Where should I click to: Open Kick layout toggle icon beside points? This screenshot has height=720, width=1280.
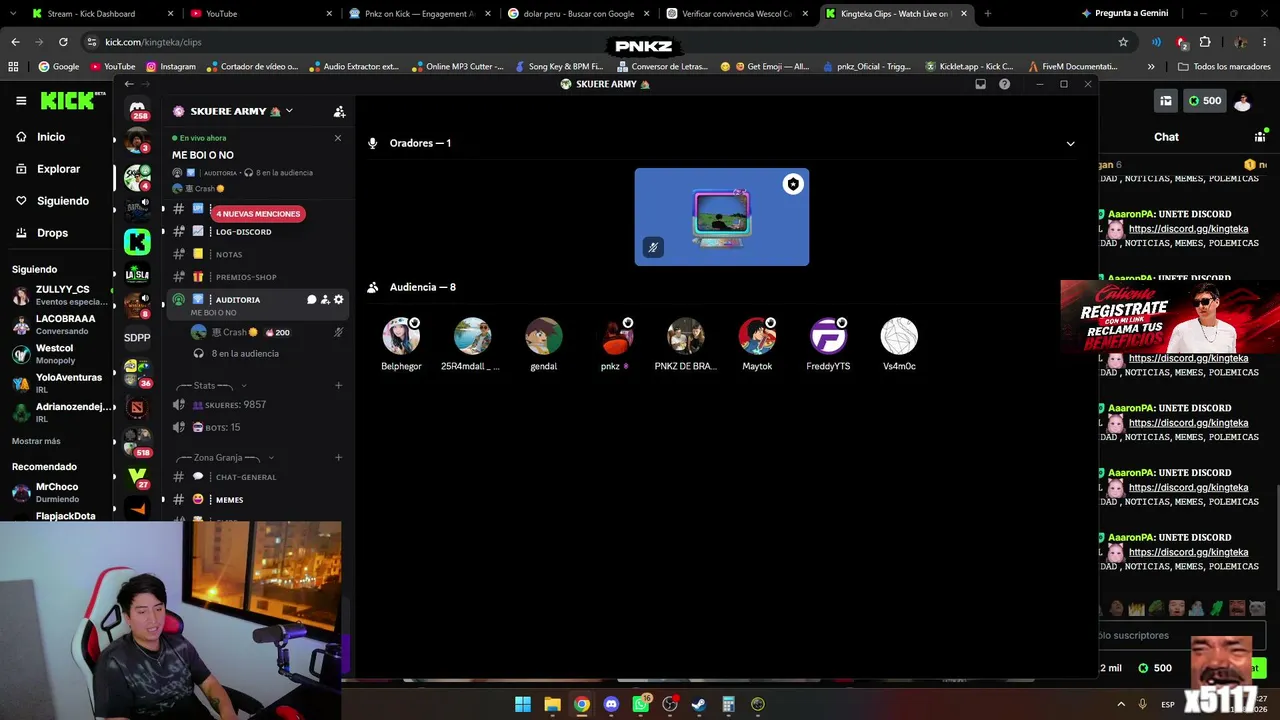click(1166, 100)
